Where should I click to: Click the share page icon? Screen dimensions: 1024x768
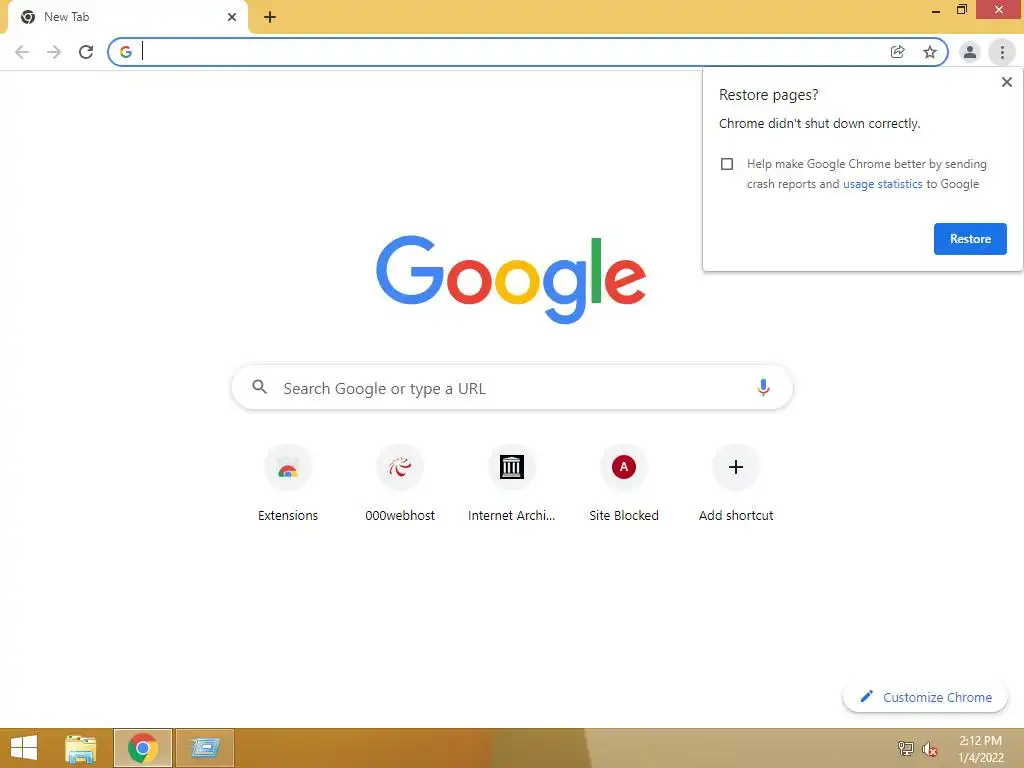click(x=898, y=52)
